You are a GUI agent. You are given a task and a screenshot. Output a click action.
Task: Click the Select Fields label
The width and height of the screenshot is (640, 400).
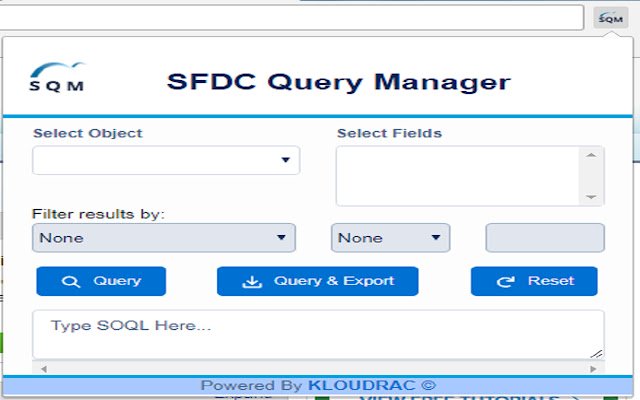(x=389, y=133)
